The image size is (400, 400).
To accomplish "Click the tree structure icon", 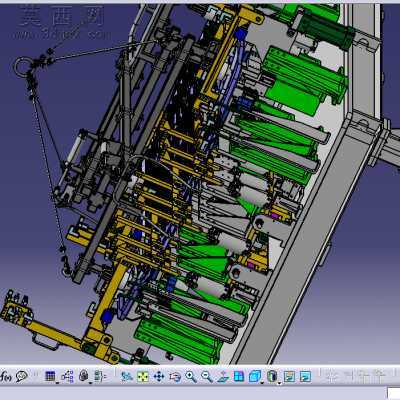I will [x=67, y=376].
